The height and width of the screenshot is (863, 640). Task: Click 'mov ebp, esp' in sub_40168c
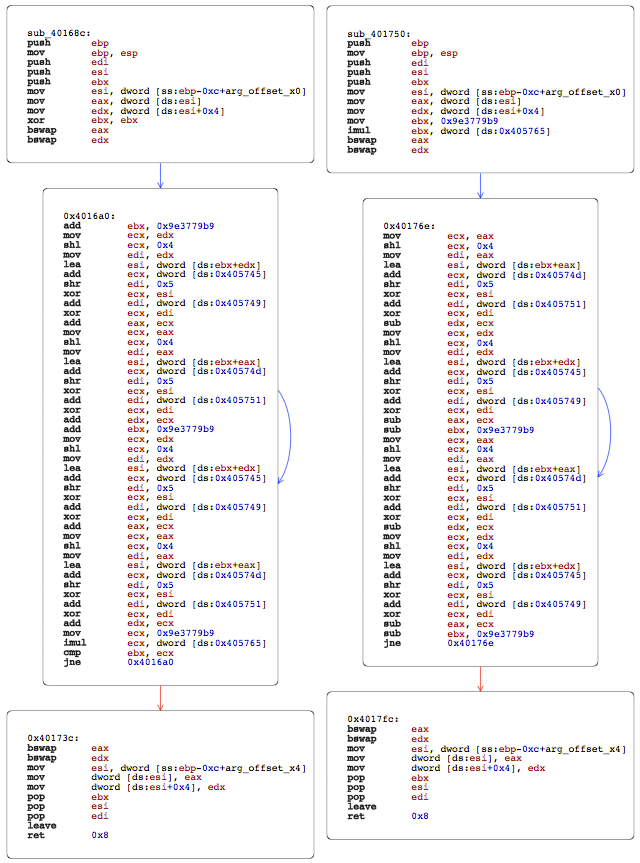pos(83,53)
